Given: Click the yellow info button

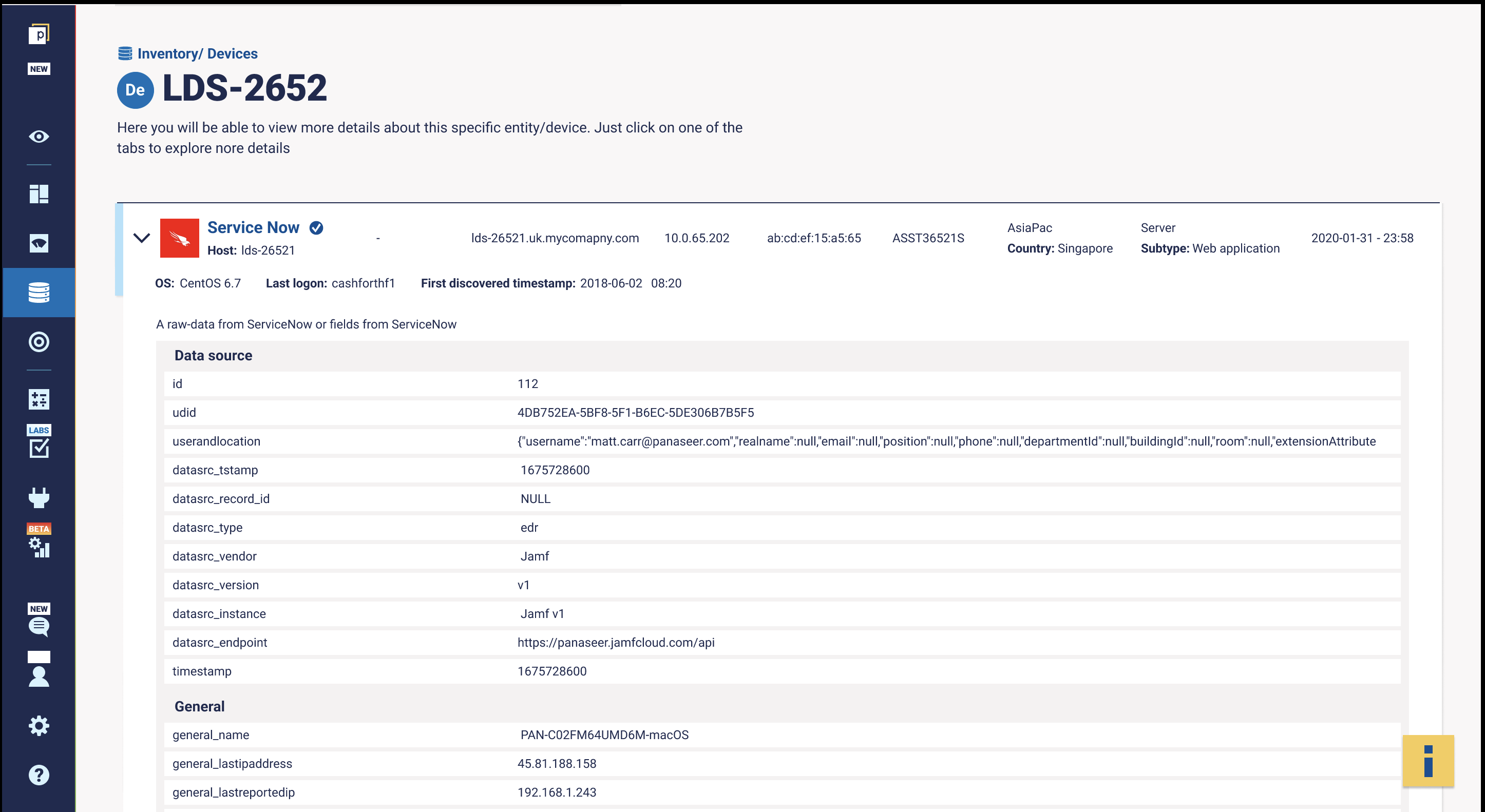Looking at the screenshot, I should tap(1428, 761).
